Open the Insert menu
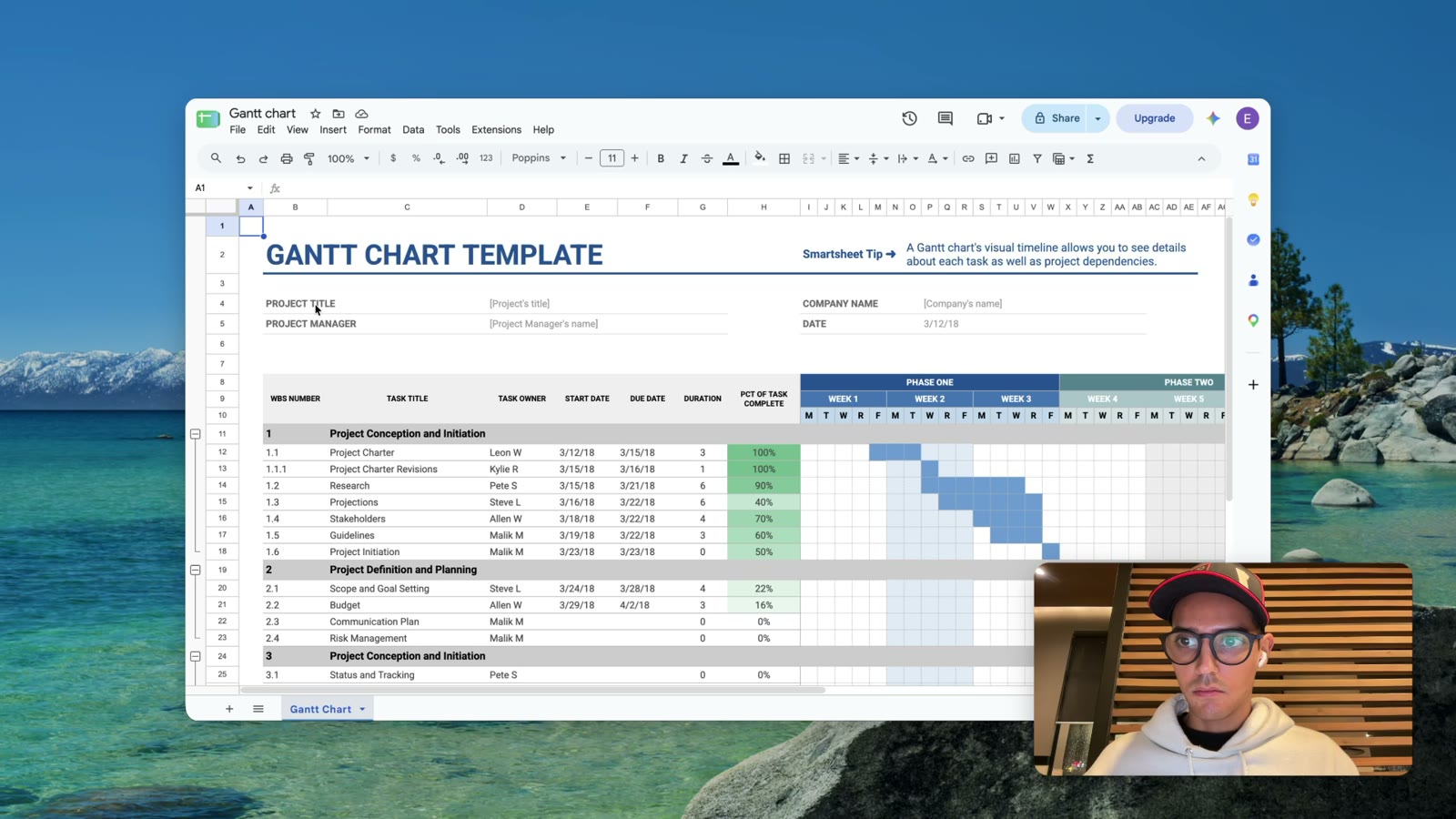The height and width of the screenshot is (819, 1456). (333, 130)
